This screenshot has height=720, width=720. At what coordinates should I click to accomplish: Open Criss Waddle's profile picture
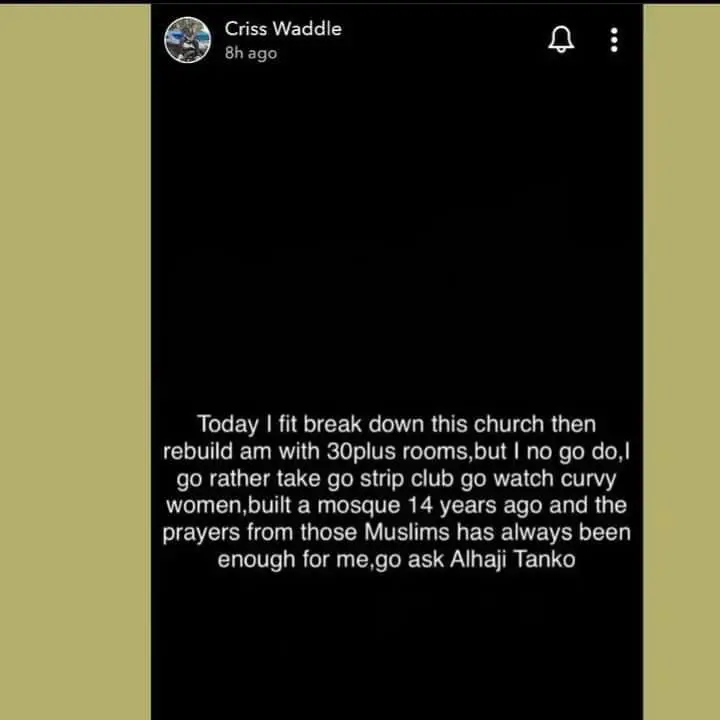(x=187, y=40)
